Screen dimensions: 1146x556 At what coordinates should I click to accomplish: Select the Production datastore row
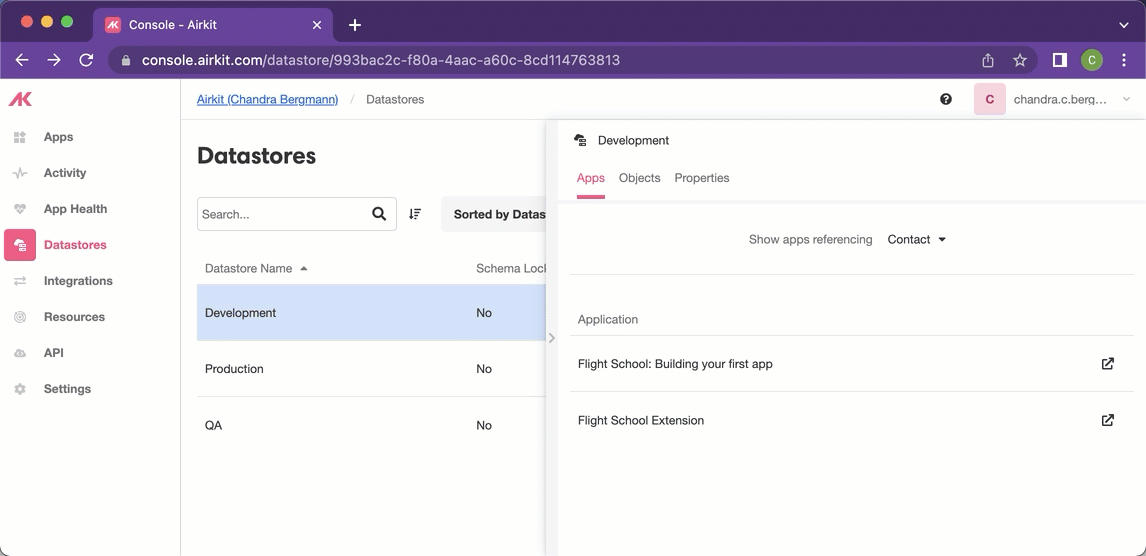click(x=371, y=369)
